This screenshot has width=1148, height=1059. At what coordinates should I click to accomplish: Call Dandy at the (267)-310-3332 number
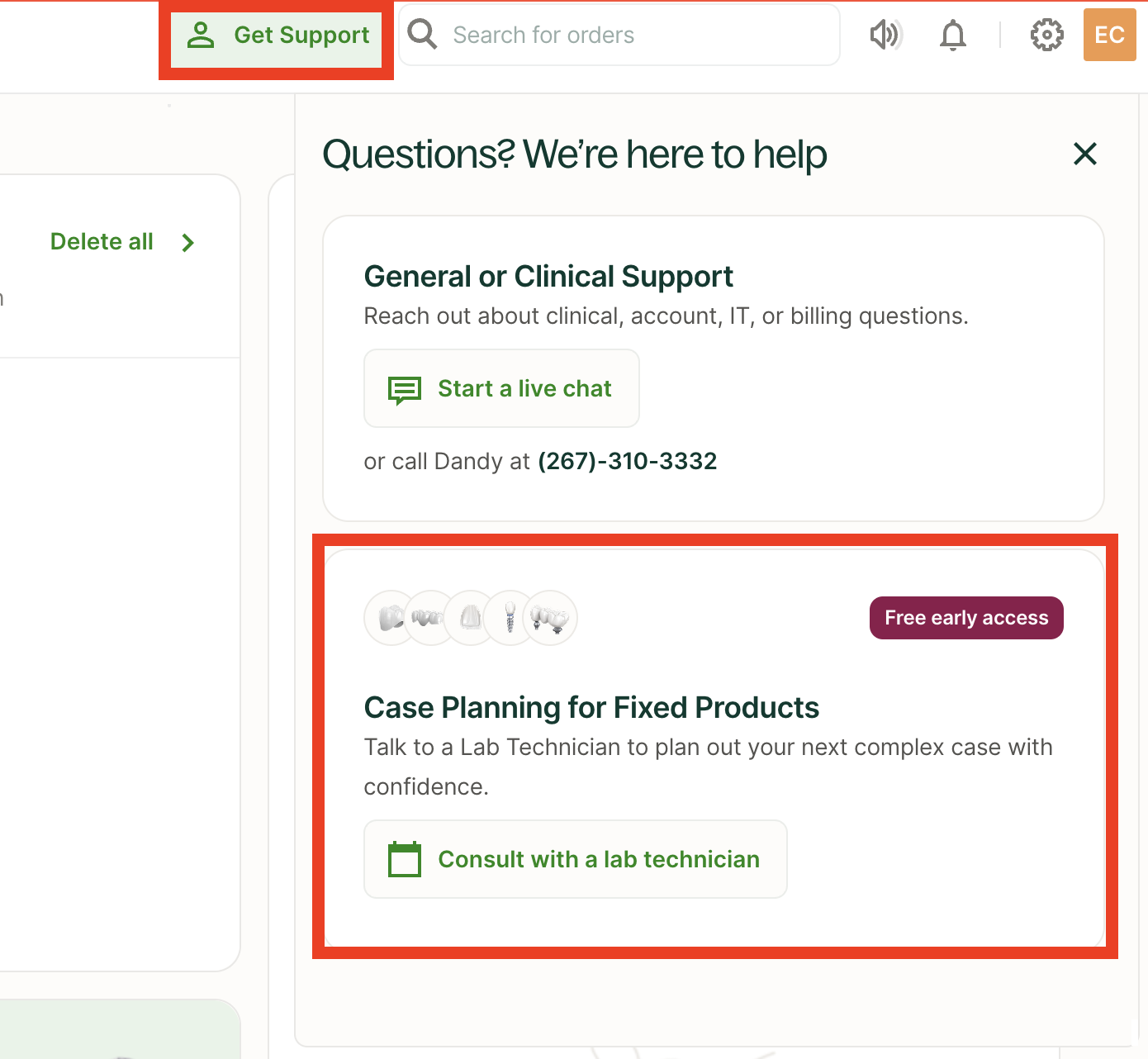click(627, 461)
